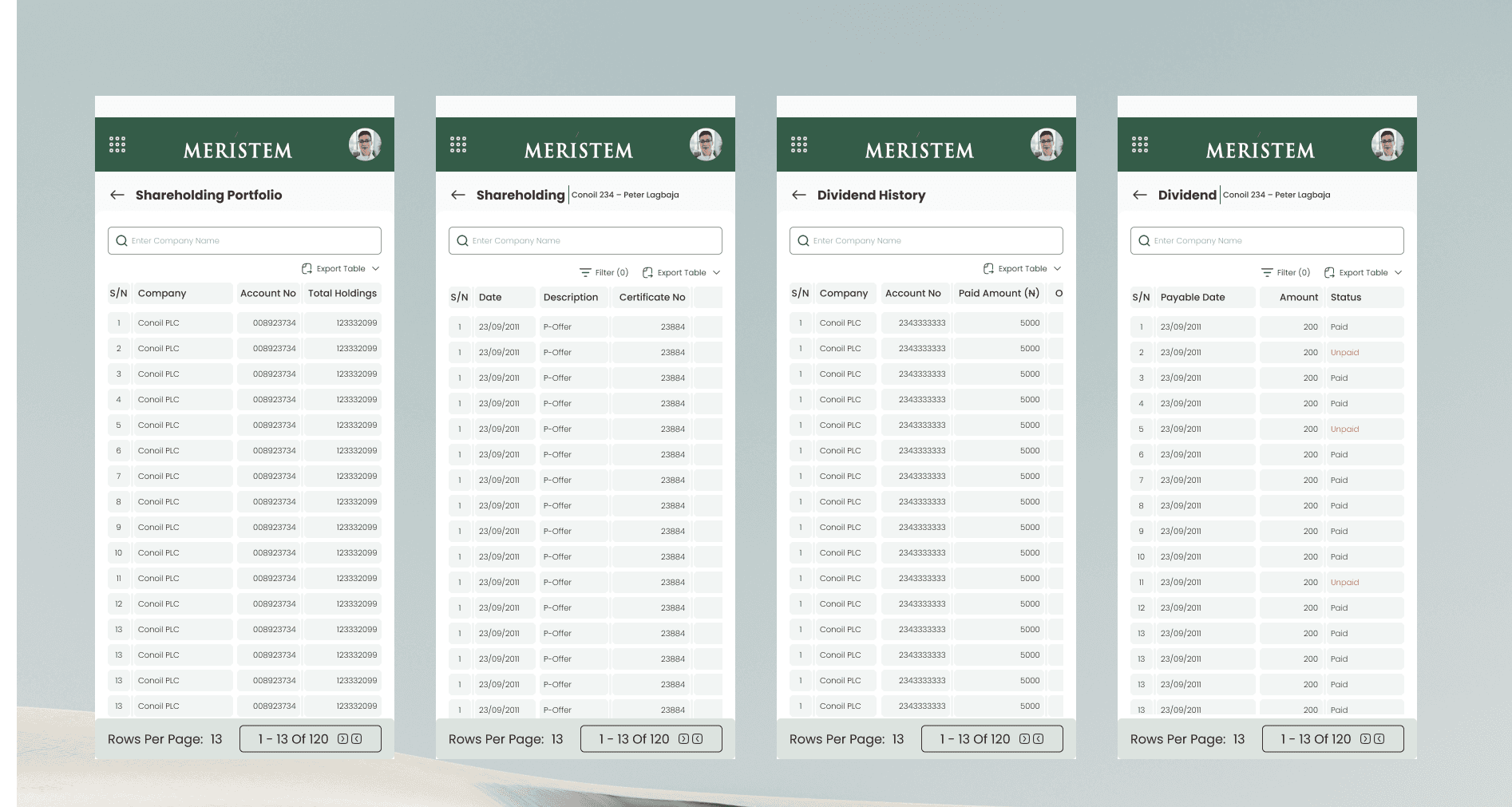Sort by Amount column header
The width and height of the screenshot is (1512, 807).
coord(1292,298)
